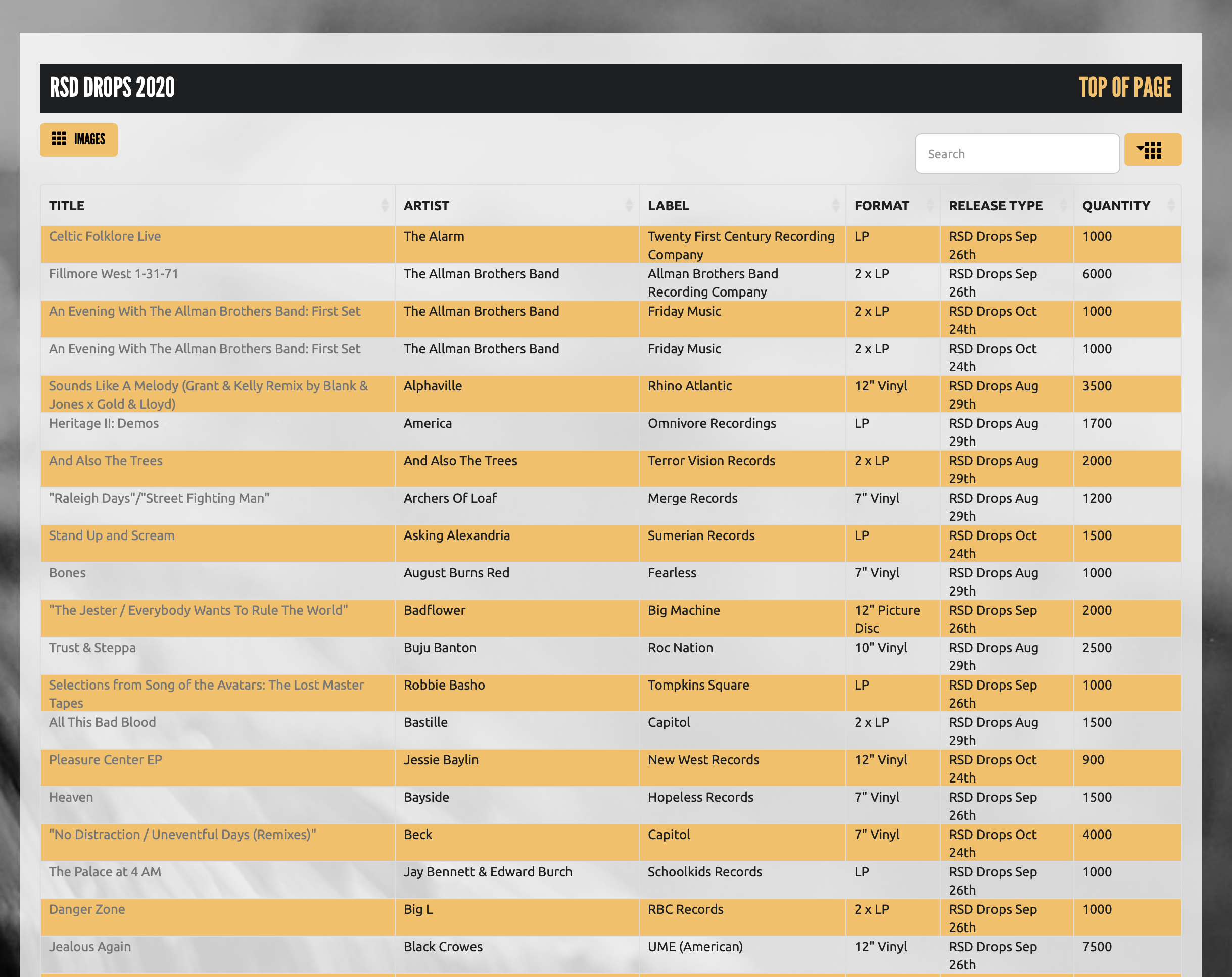Click label cell 'Sumerian Records'
Screen dimensions: 1232x977
[x=700, y=535]
